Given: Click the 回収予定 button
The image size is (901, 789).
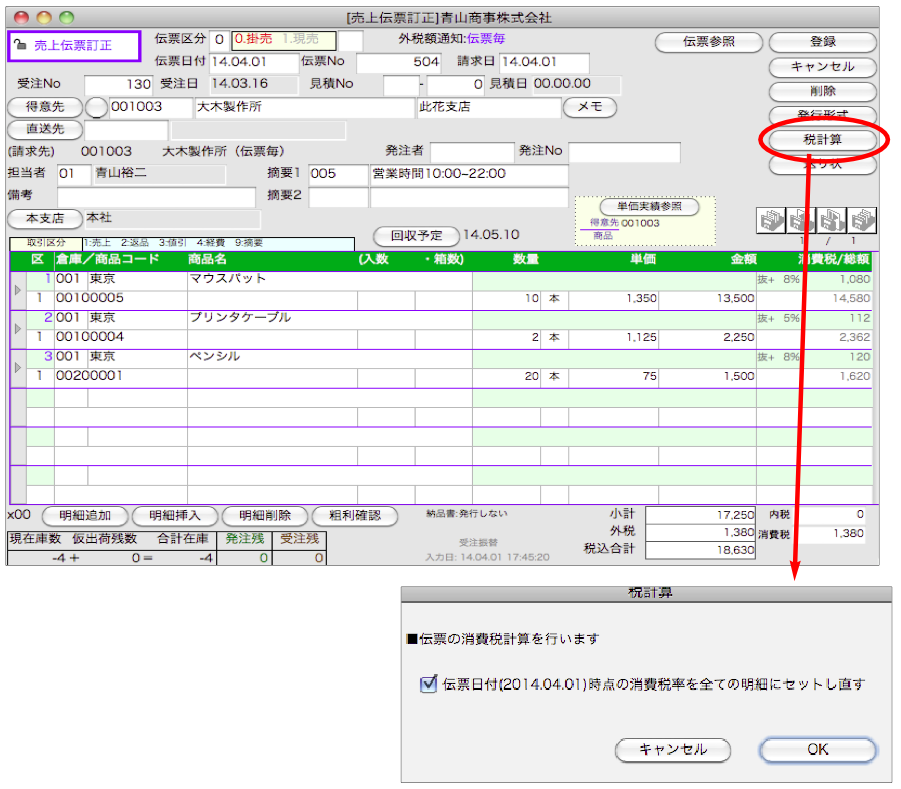Looking at the screenshot, I should point(417,236).
